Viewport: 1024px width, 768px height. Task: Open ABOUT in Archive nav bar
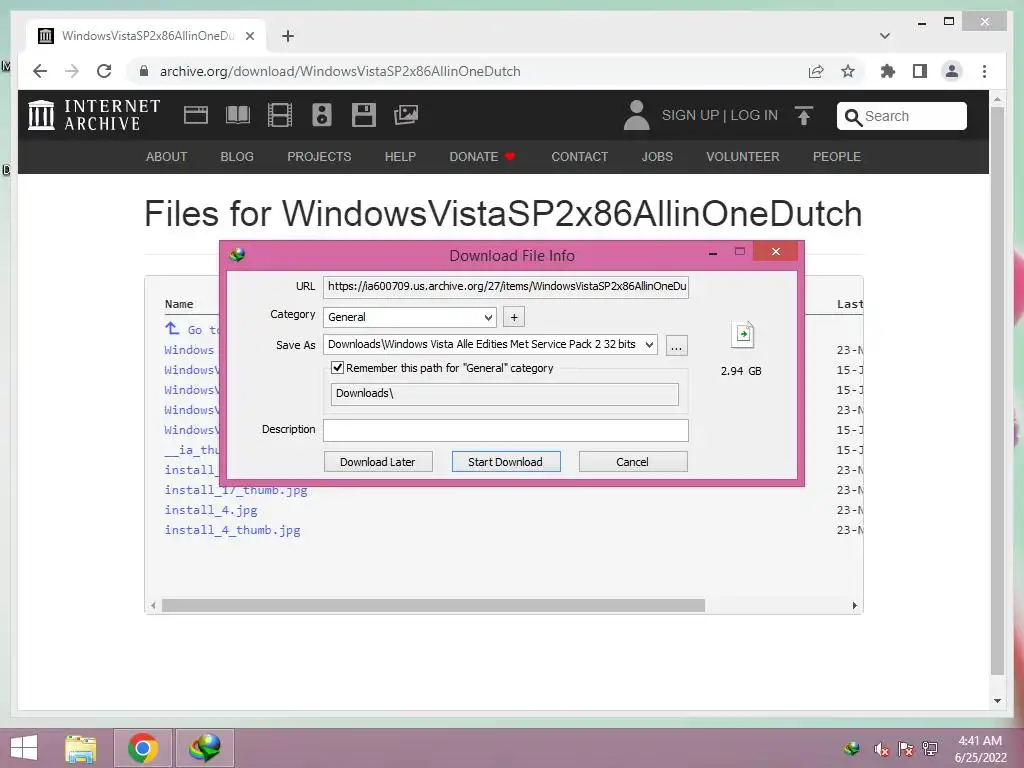pos(167,157)
